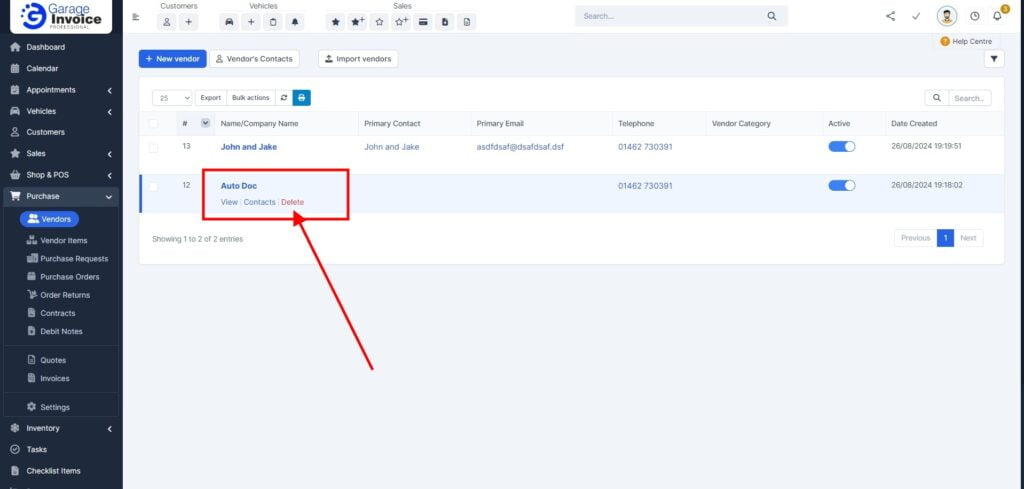The width and height of the screenshot is (1024, 489).
Task: Open the notifications bell with badge
Action: point(997,15)
